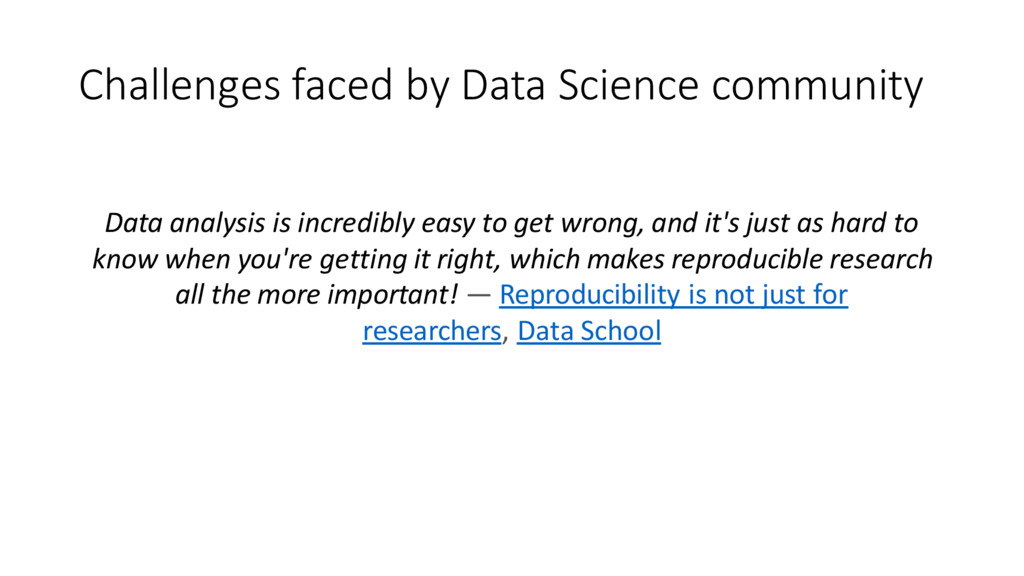Follow the 'Reproducibility is not just for' link
1024x576 pixels.
(x=673, y=295)
